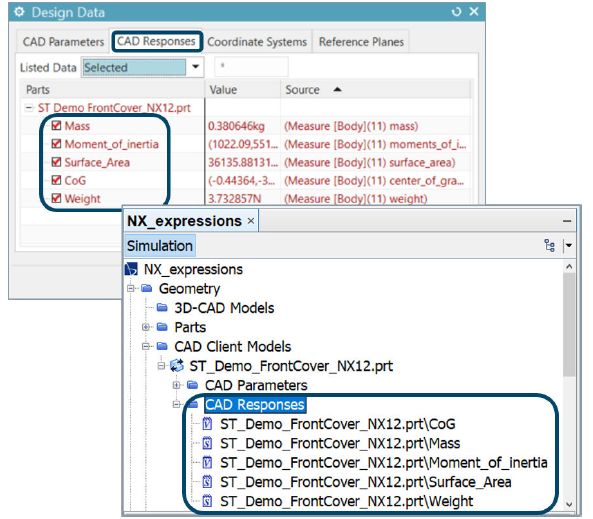Click the filter field next to Listed Data
The image size is (593, 519).
[x=251, y=66]
